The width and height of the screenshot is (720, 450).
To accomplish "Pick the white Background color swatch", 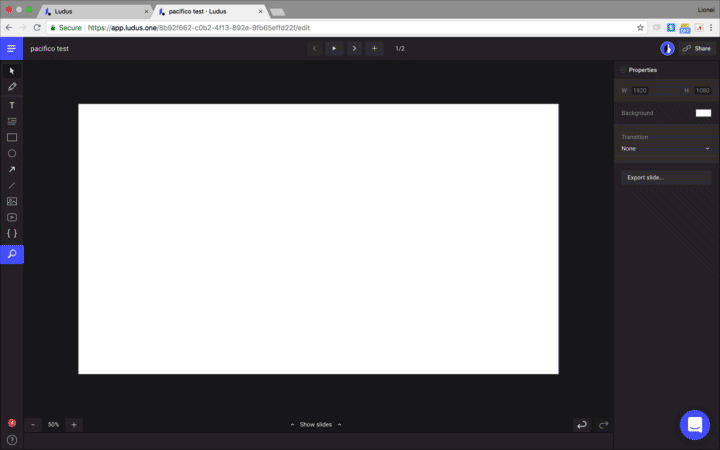I will click(x=703, y=113).
